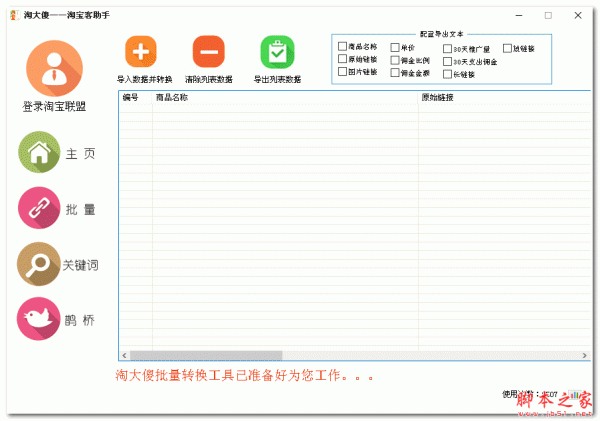Sort by the 商品名称 column header
This screenshot has width=600, height=421.
(x=285, y=97)
